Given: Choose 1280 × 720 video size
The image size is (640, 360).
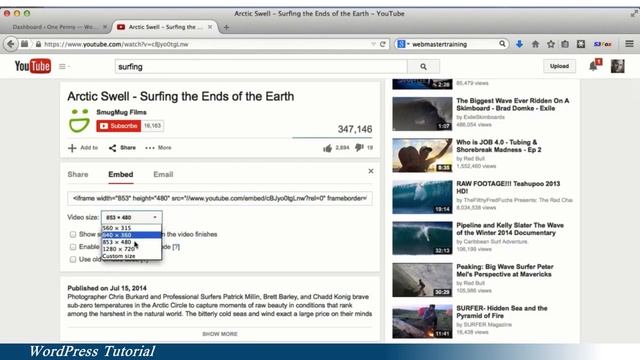Looking at the screenshot, I should [x=131, y=249].
